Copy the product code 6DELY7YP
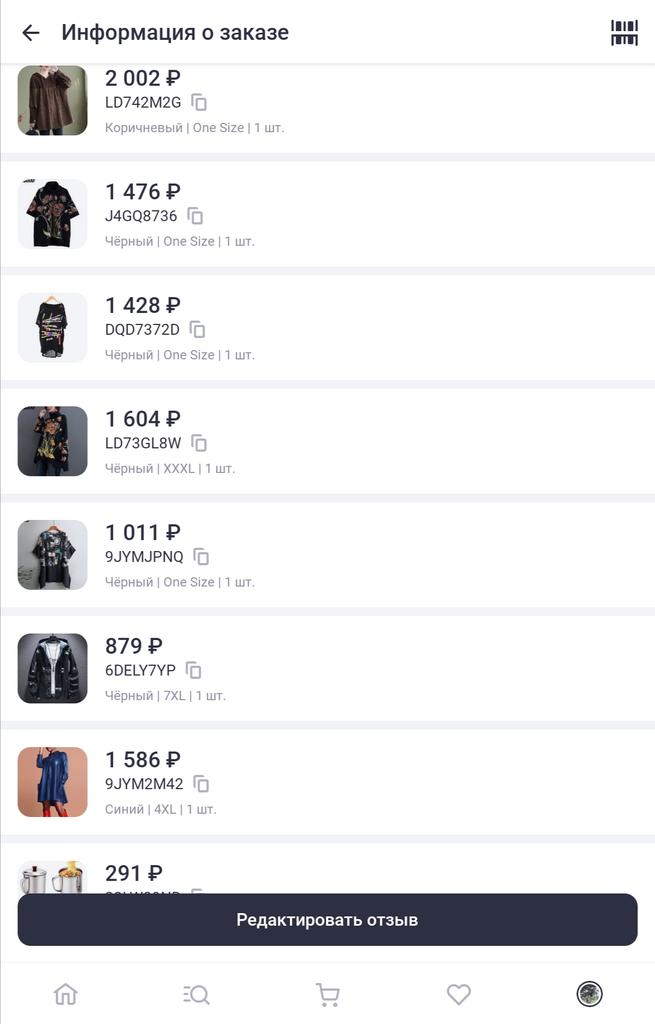This screenshot has height=1024, width=655. coord(194,670)
